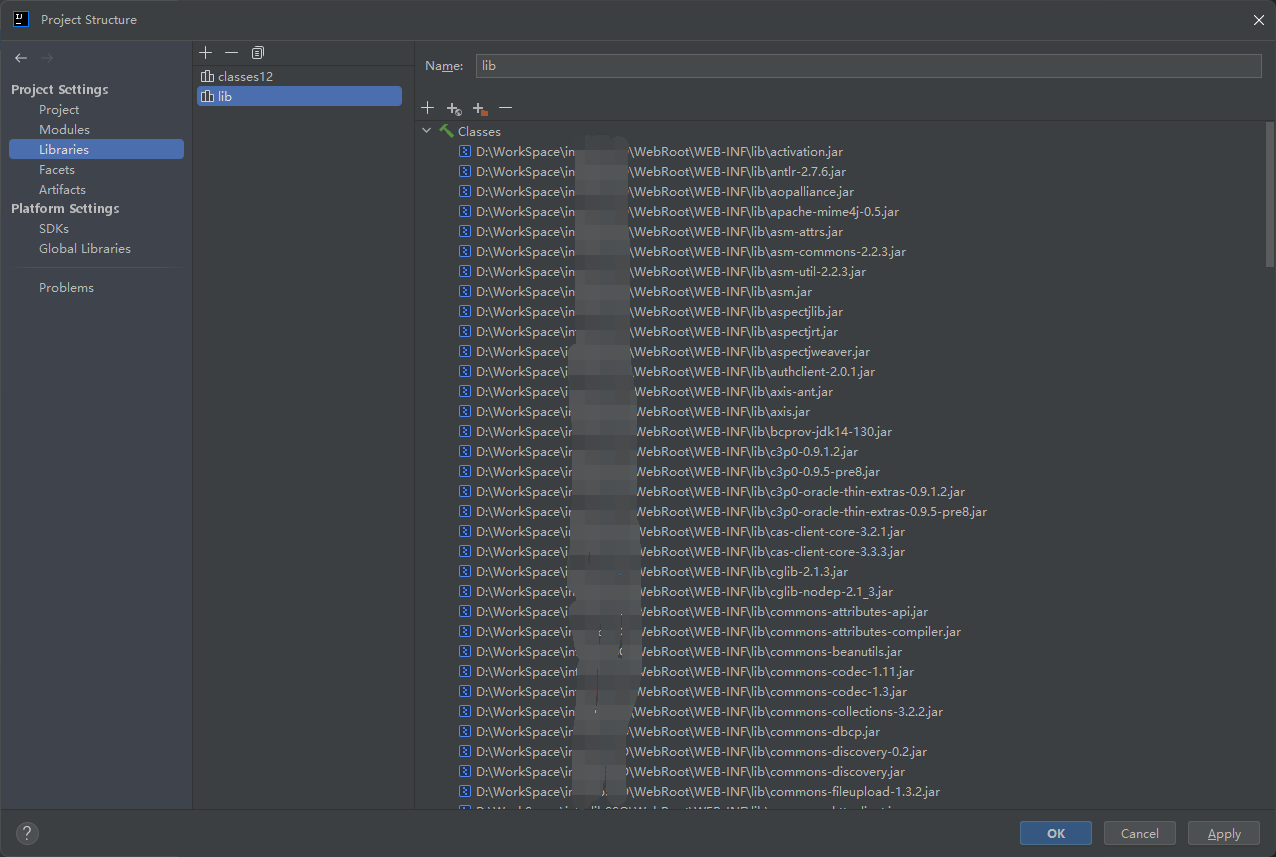Select the cas-client-core-3.2.1.jar row
Image resolution: width=1276 pixels, height=857 pixels.
point(682,531)
